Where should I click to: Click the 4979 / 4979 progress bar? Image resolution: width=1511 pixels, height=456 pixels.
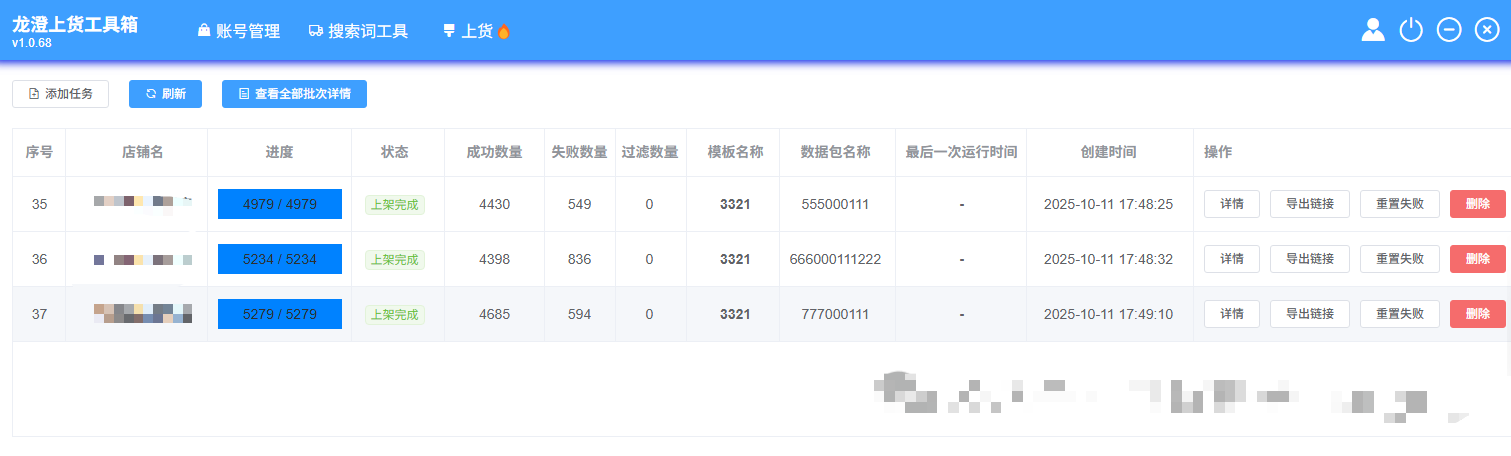point(280,204)
